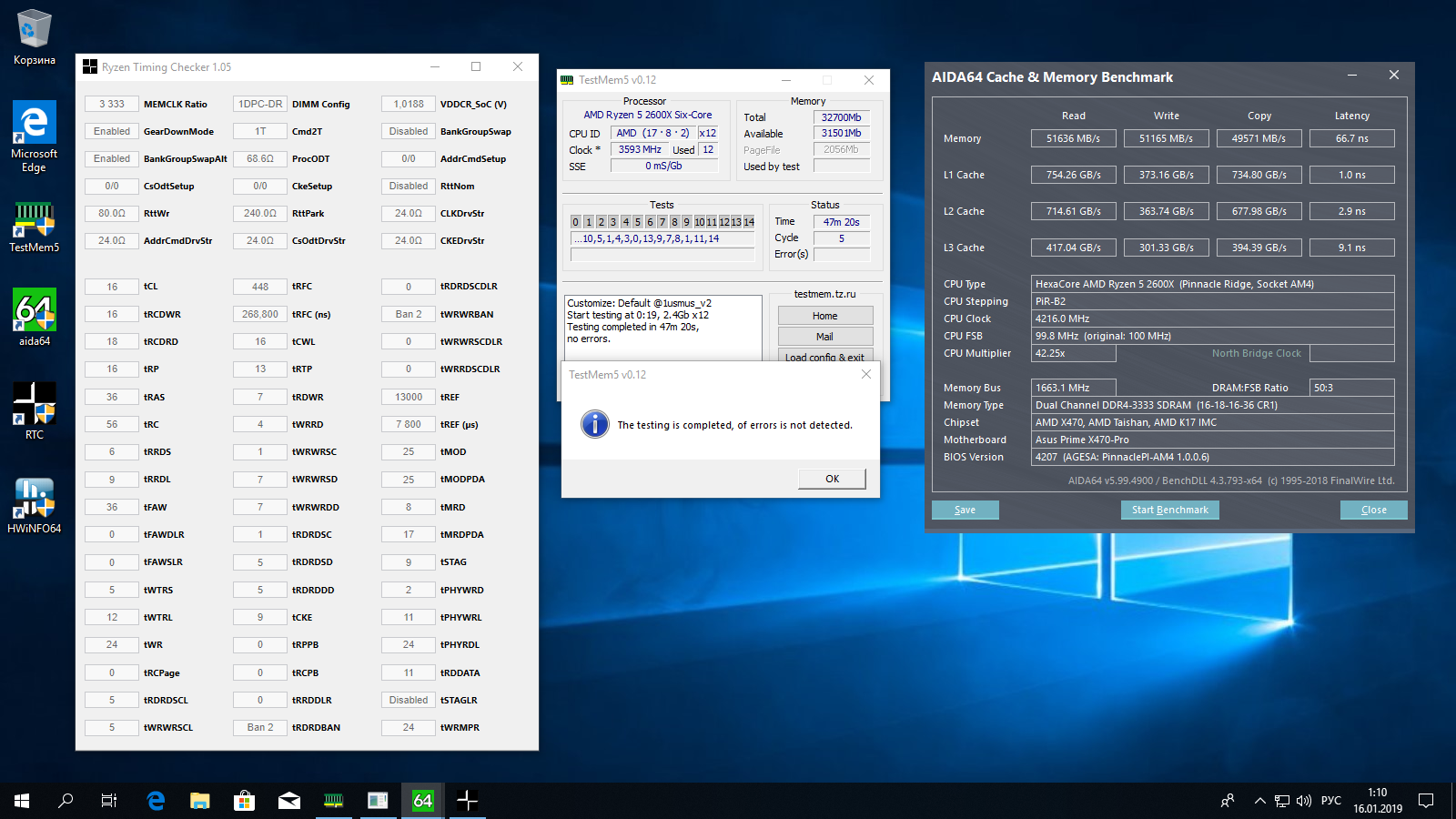Click the volume icon in system tray
The image size is (1456, 819).
pyautogui.click(x=1304, y=801)
